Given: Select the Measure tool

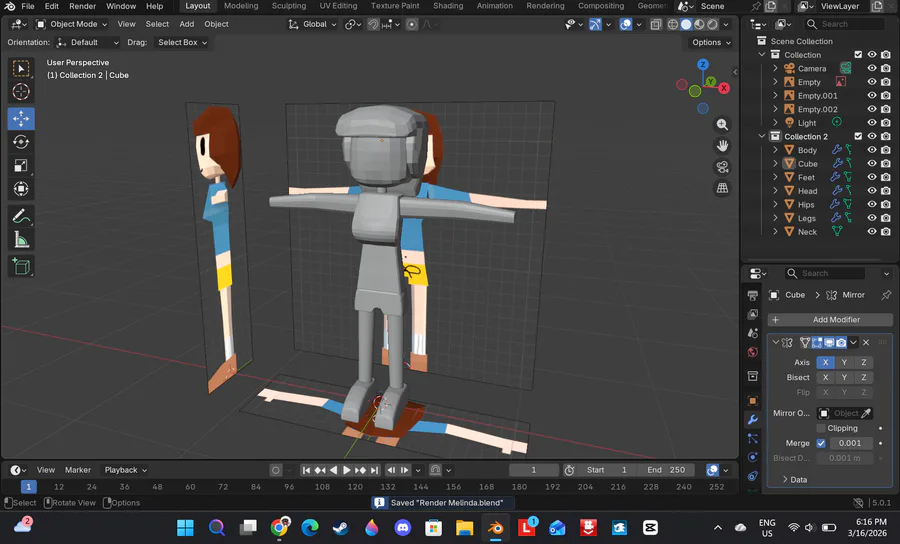Looking at the screenshot, I should 21,240.
